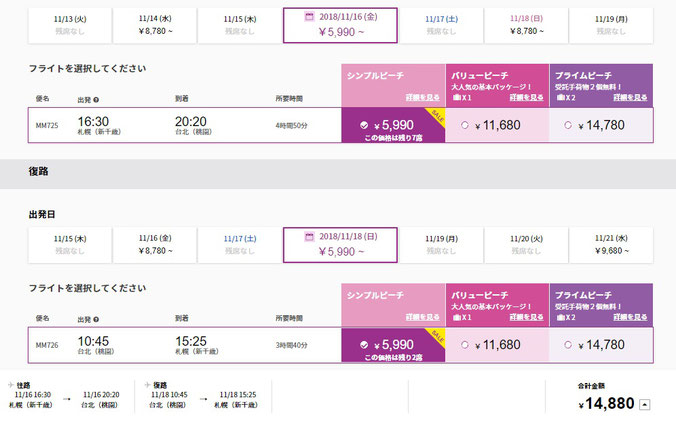The image size is (676, 421).
Task: Click baggage icon in return プライムピーチ header
Action: click(560, 317)
